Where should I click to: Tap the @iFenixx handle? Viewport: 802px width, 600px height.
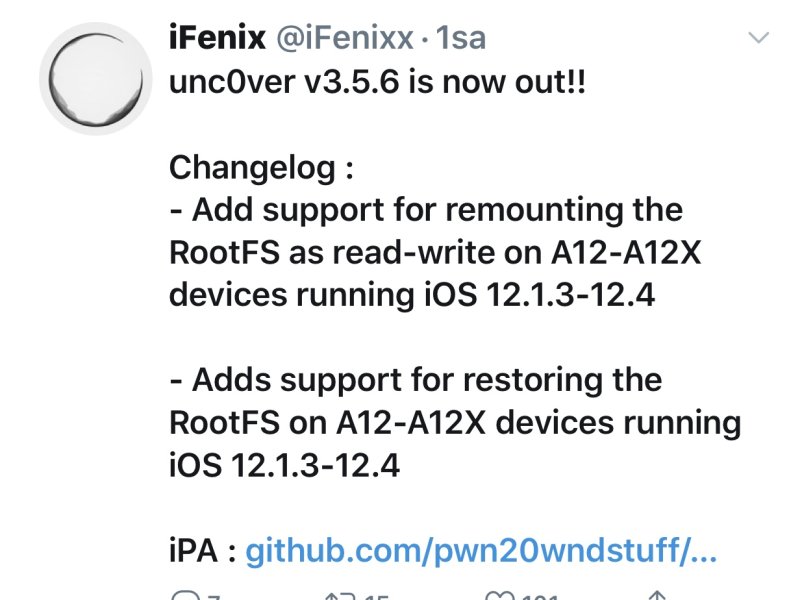338,40
